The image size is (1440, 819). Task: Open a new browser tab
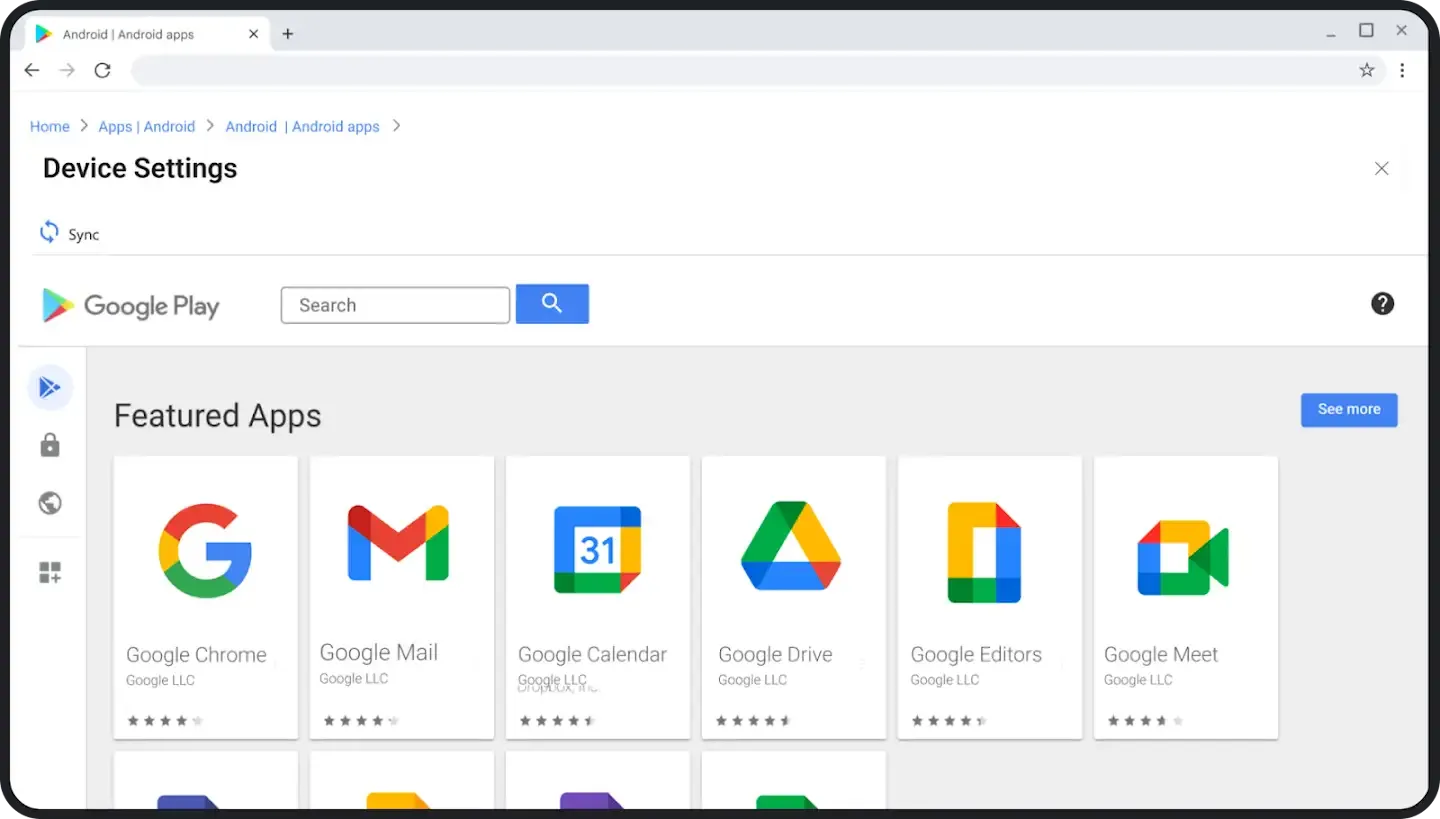click(x=288, y=33)
